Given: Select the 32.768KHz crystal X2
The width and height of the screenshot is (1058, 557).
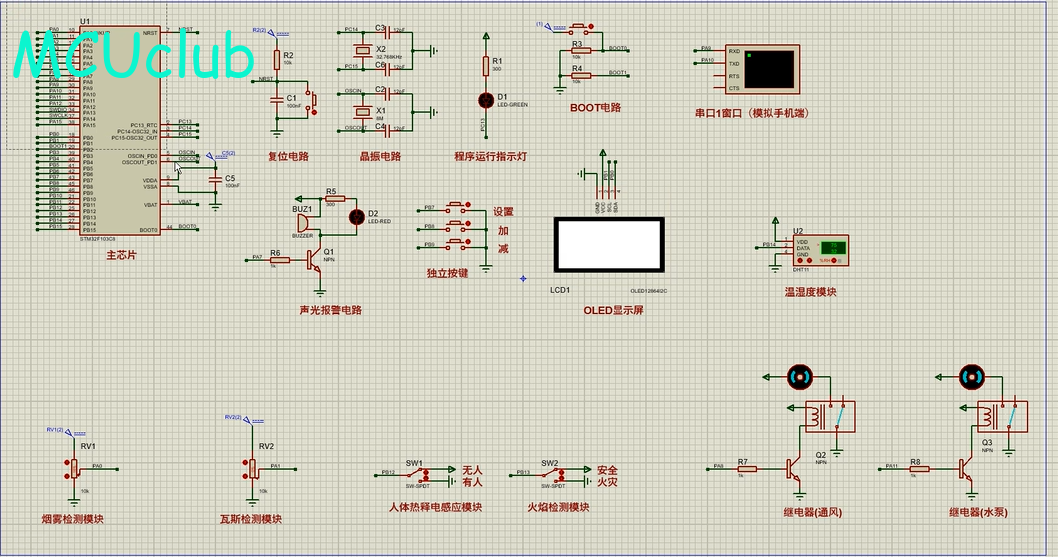Looking at the screenshot, I should [363, 50].
